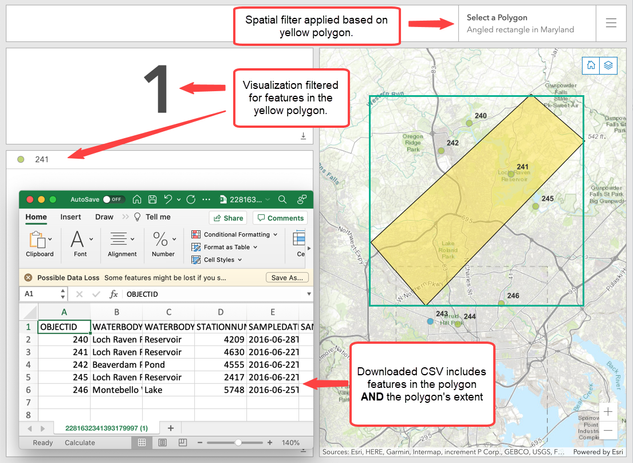Click the Comments button
Screen dimensions: 633x463
tap(280, 218)
